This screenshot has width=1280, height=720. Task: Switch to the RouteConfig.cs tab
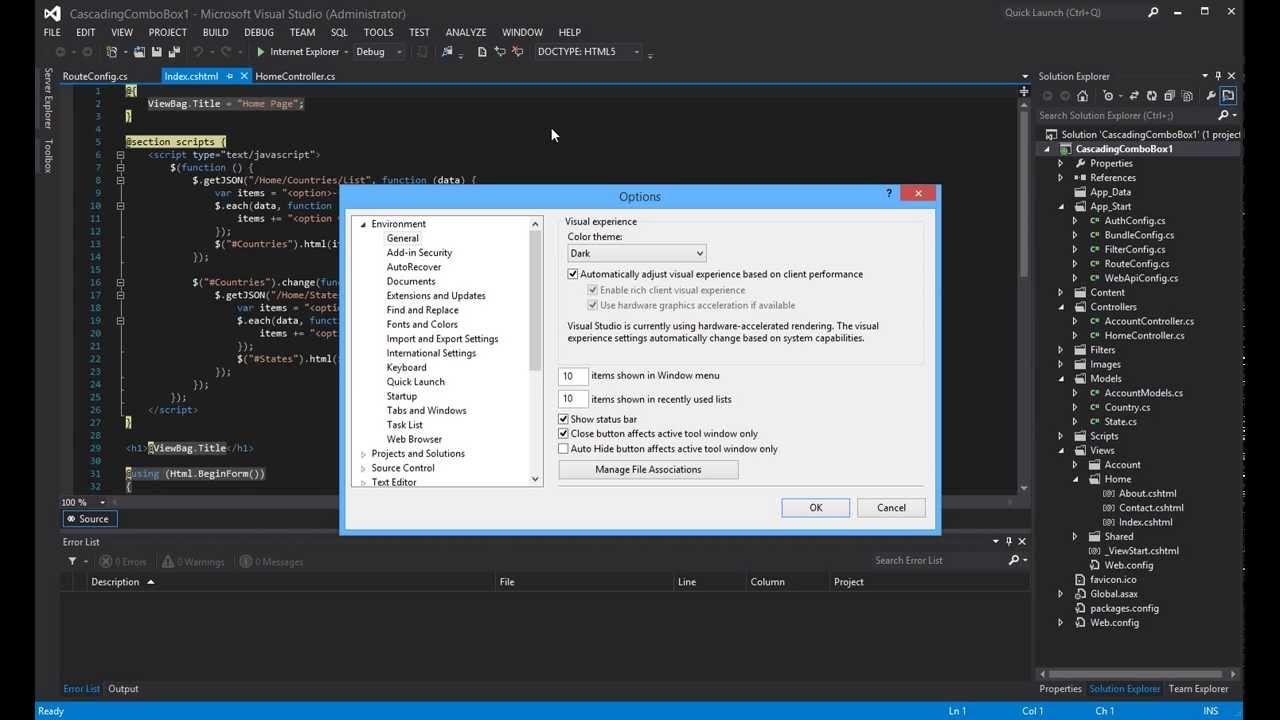click(x=95, y=76)
